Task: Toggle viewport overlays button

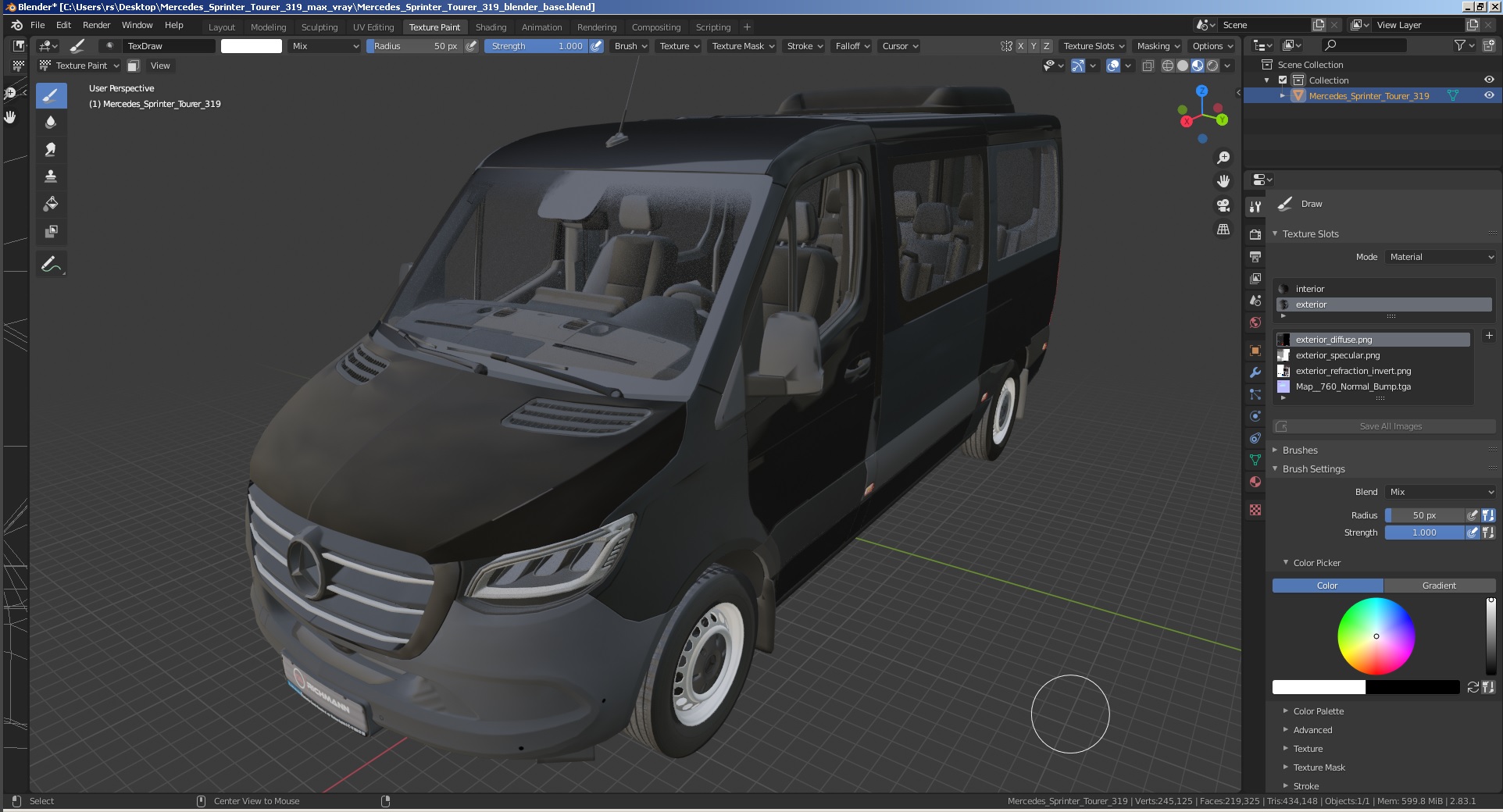Action: coord(1113,66)
